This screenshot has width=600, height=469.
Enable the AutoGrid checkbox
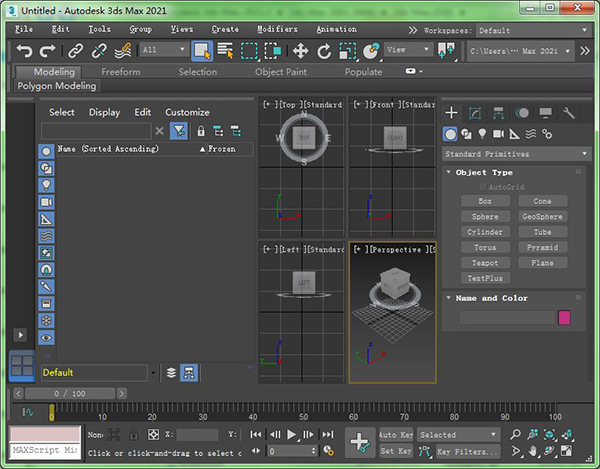point(483,187)
